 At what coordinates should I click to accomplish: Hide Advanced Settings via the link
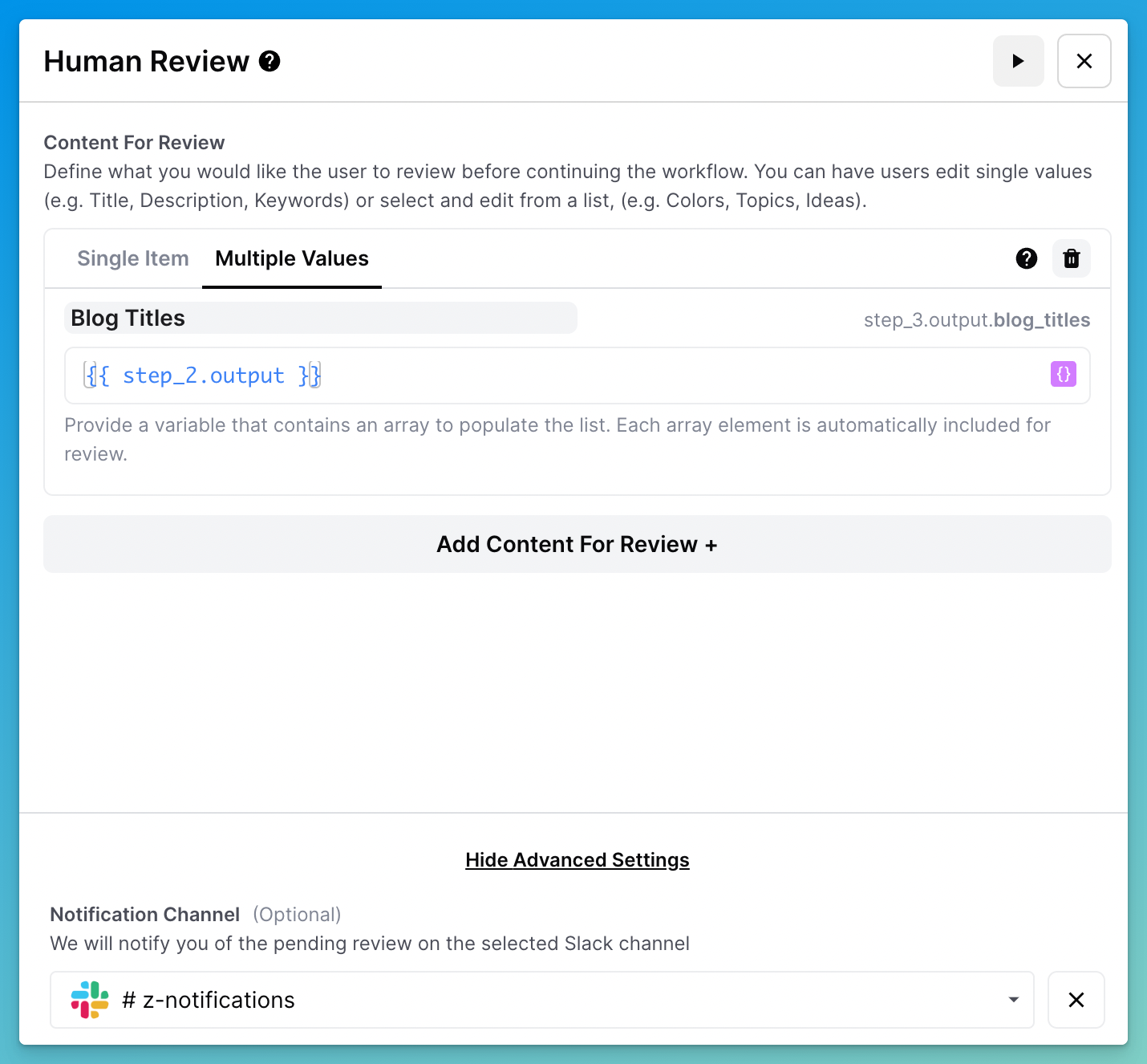click(x=577, y=860)
